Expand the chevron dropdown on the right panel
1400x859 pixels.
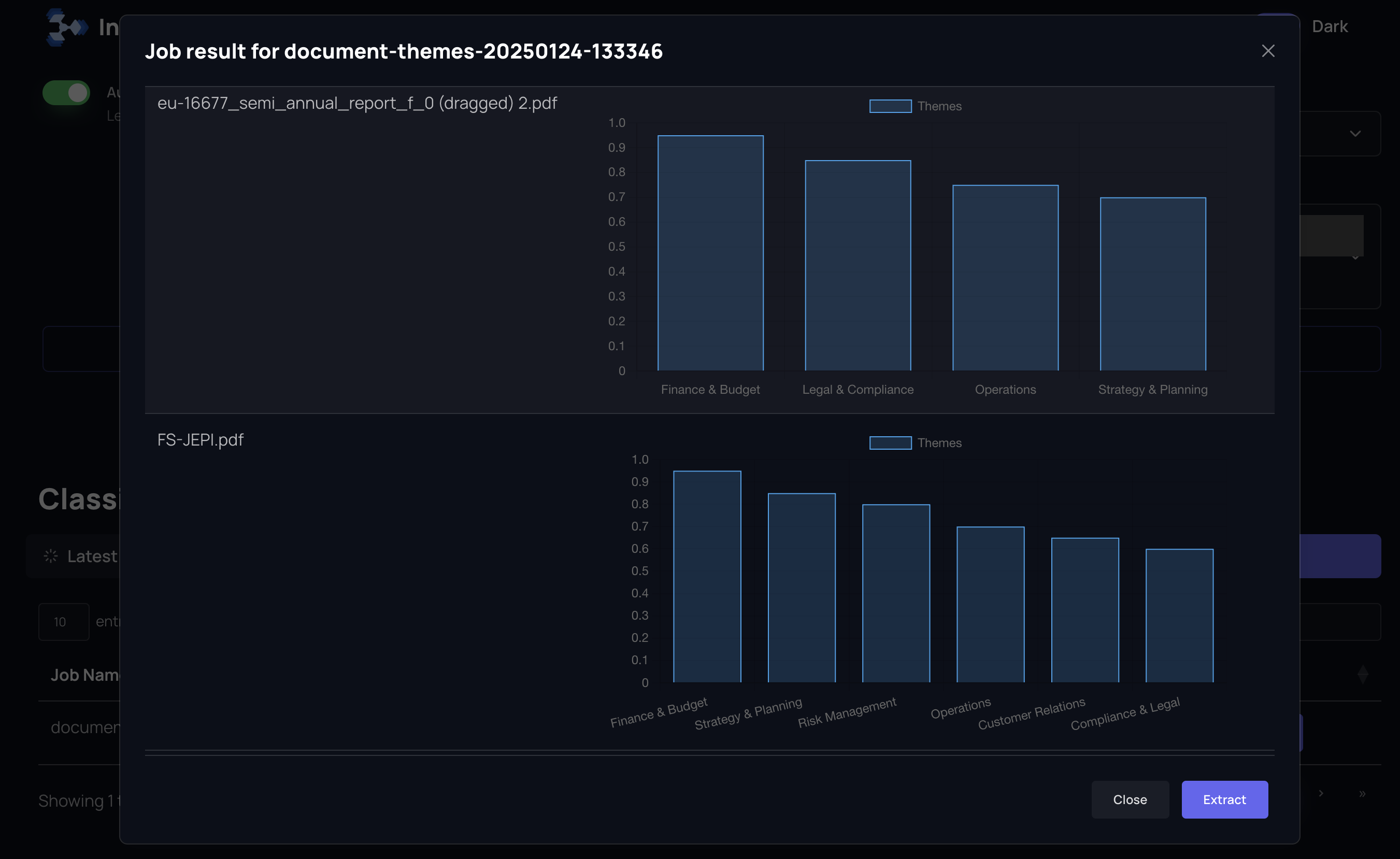pyautogui.click(x=1355, y=134)
